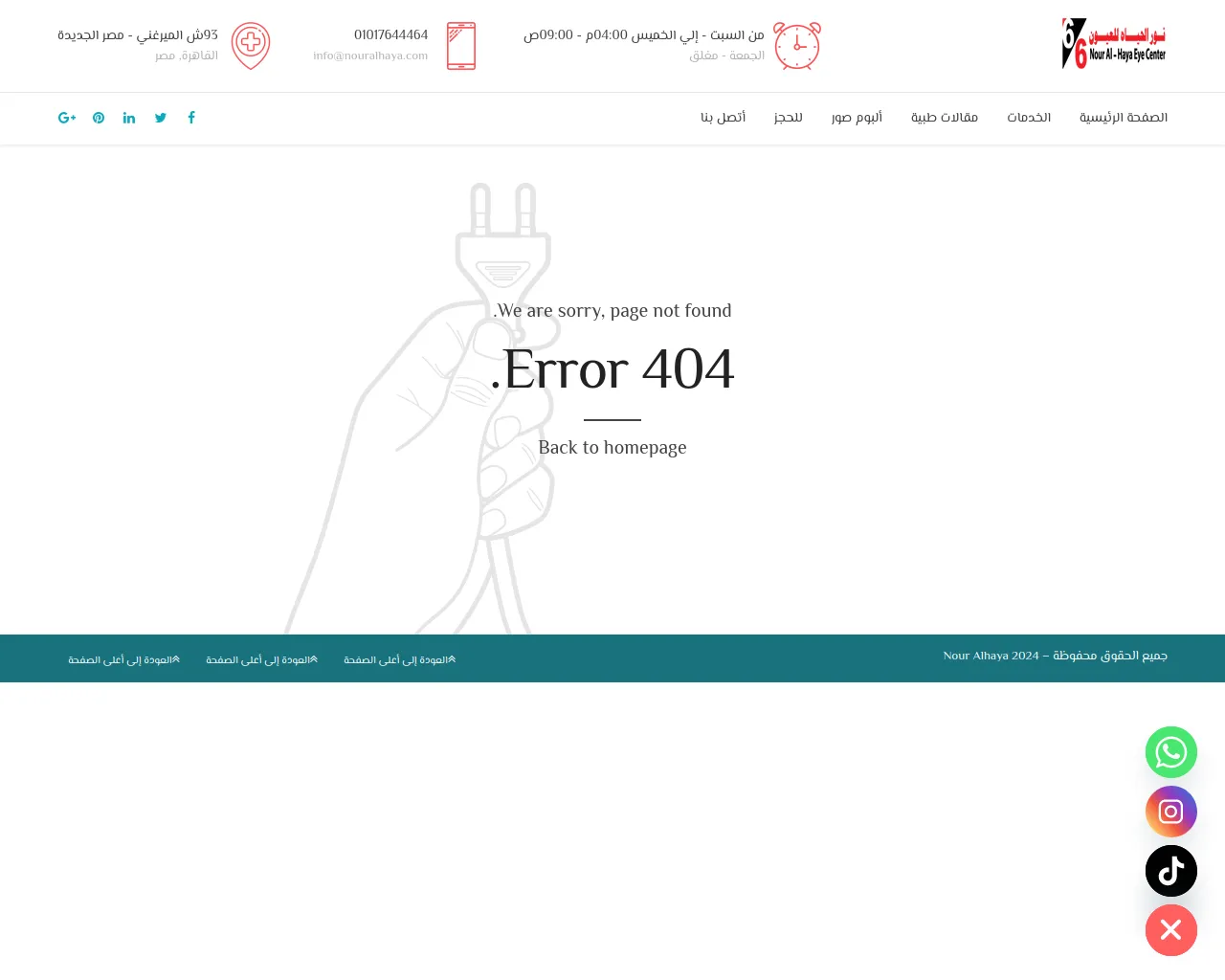Go to الصفحة الرئيسية in the navigation
The width and height of the screenshot is (1225, 980).
[1124, 118]
